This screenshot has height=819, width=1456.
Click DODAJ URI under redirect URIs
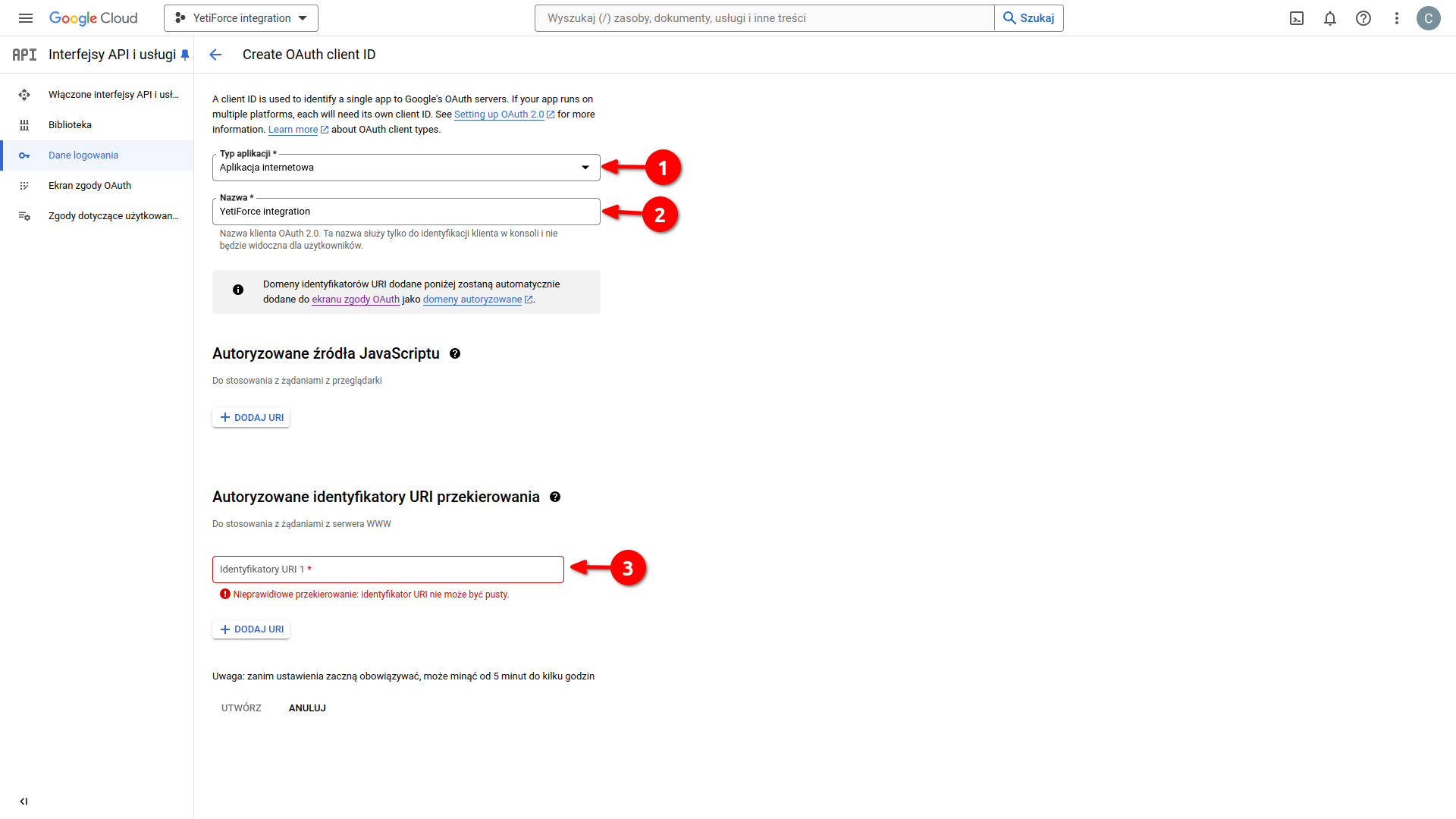click(x=251, y=629)
